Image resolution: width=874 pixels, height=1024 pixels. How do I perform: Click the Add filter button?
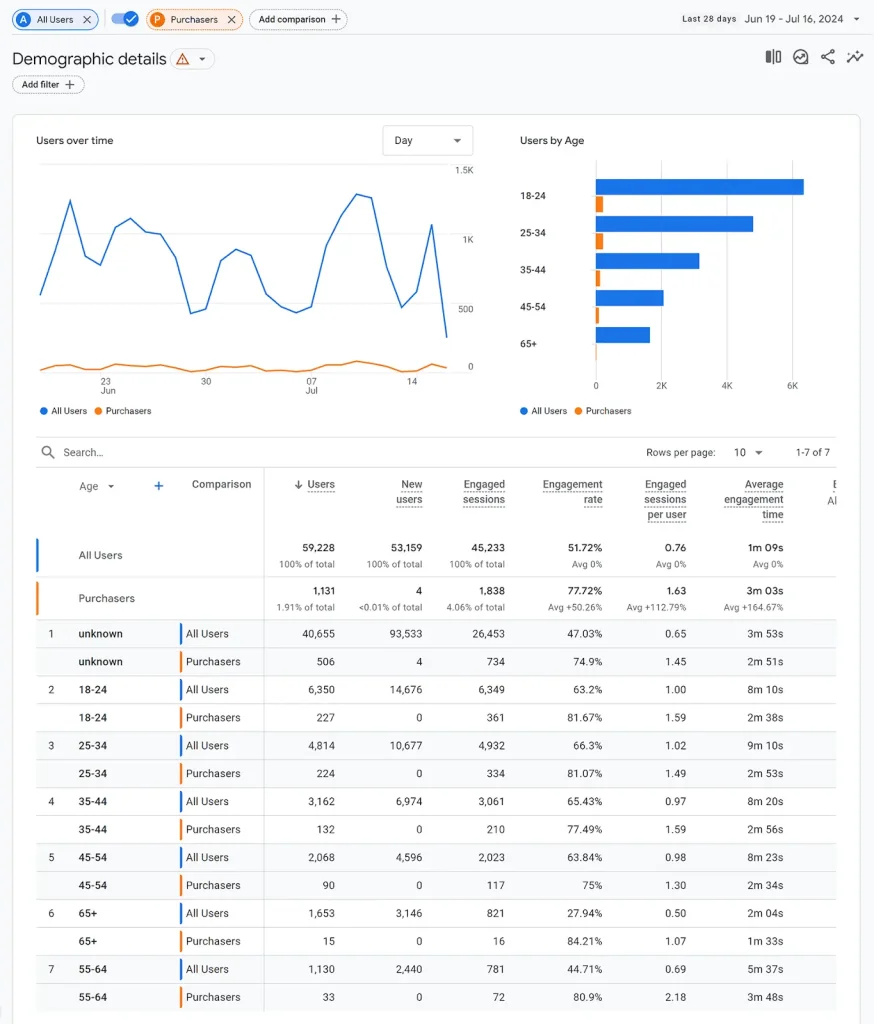pos(48,85)
